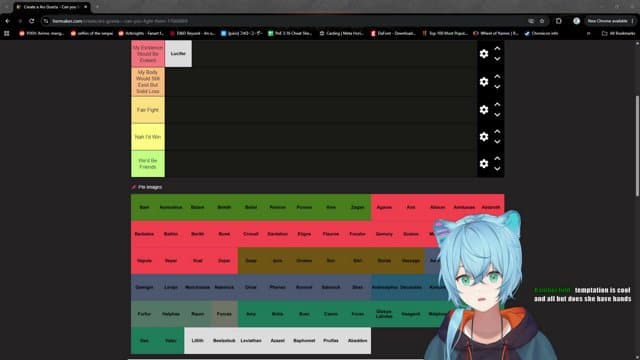Viewport: 640px width, 360px height.
Task: Select the Abaddon tile
Action: (x=358, y=340)
